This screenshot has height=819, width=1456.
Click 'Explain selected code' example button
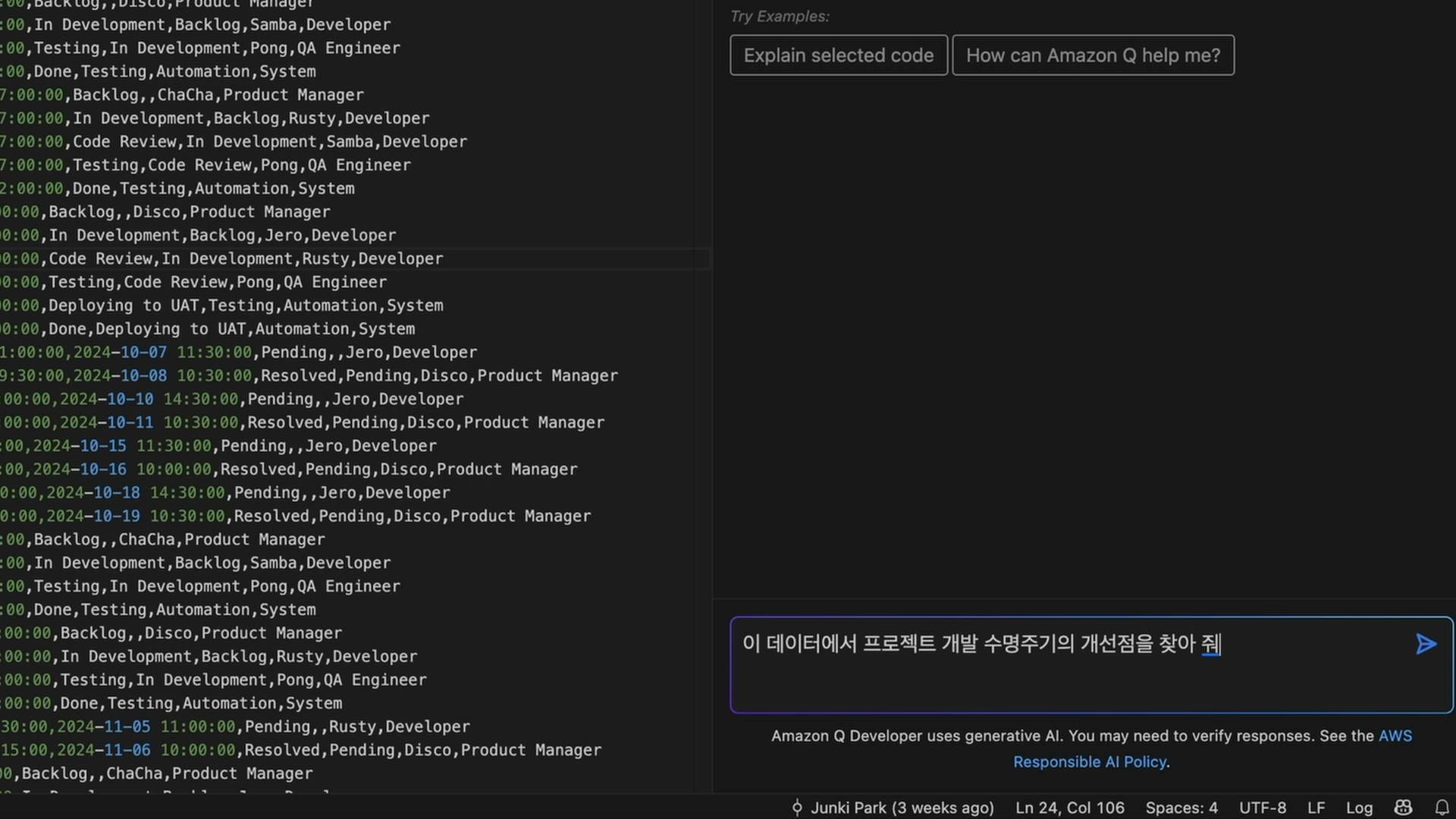[838, 55]
